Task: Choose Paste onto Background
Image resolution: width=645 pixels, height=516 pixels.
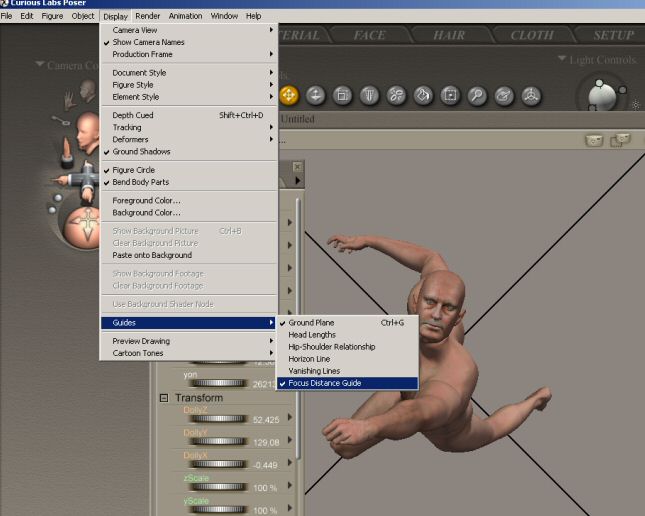Action: click(x=189, y=255)
